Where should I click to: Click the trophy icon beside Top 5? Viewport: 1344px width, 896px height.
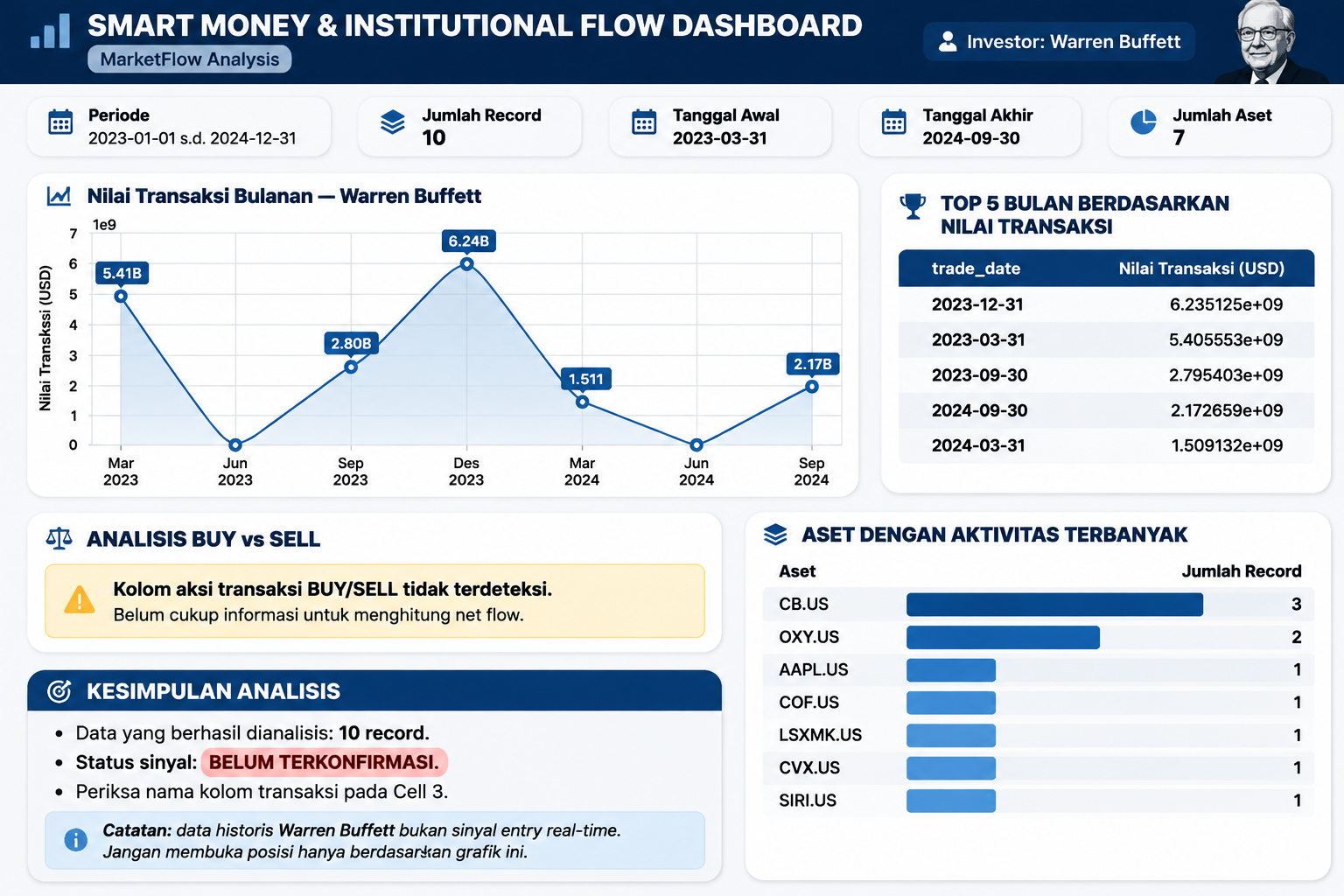pos(913,206)
